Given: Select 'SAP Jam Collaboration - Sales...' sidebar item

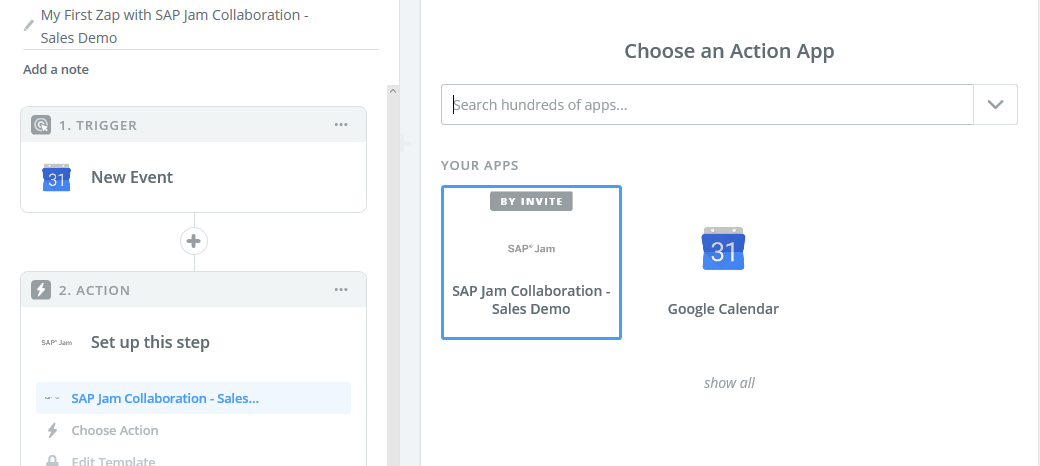Looking at the screenshot, I should pyautogui.click(x=194, y=398).
